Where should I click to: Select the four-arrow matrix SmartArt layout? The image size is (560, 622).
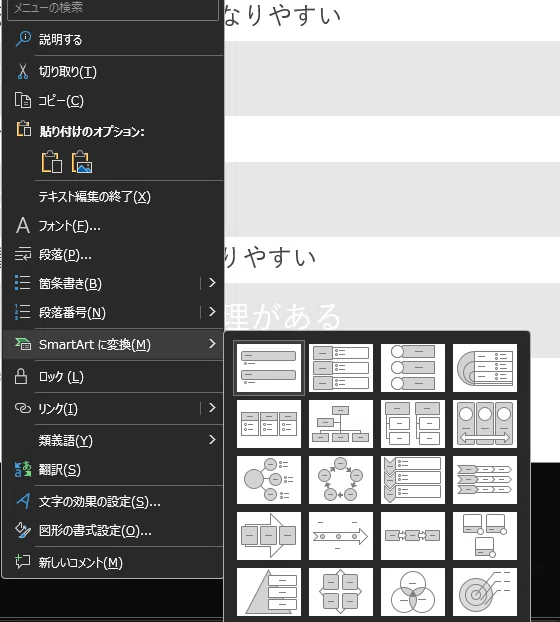pyautogui.click(x=341, y=591)
